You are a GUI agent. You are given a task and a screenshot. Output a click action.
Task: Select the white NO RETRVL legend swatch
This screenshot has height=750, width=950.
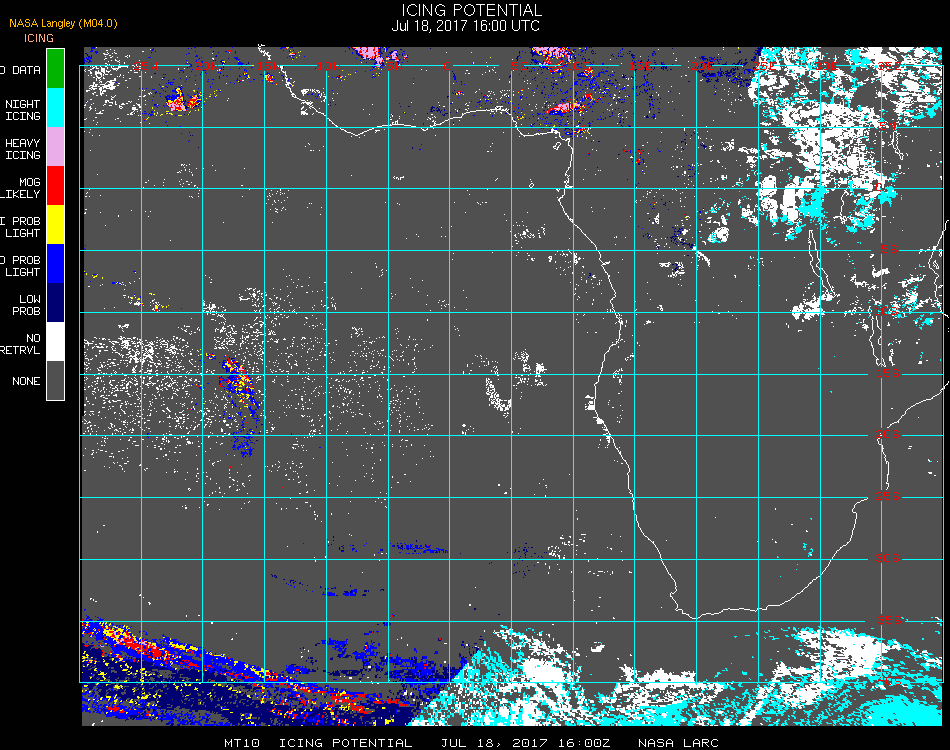click(55, 342)
